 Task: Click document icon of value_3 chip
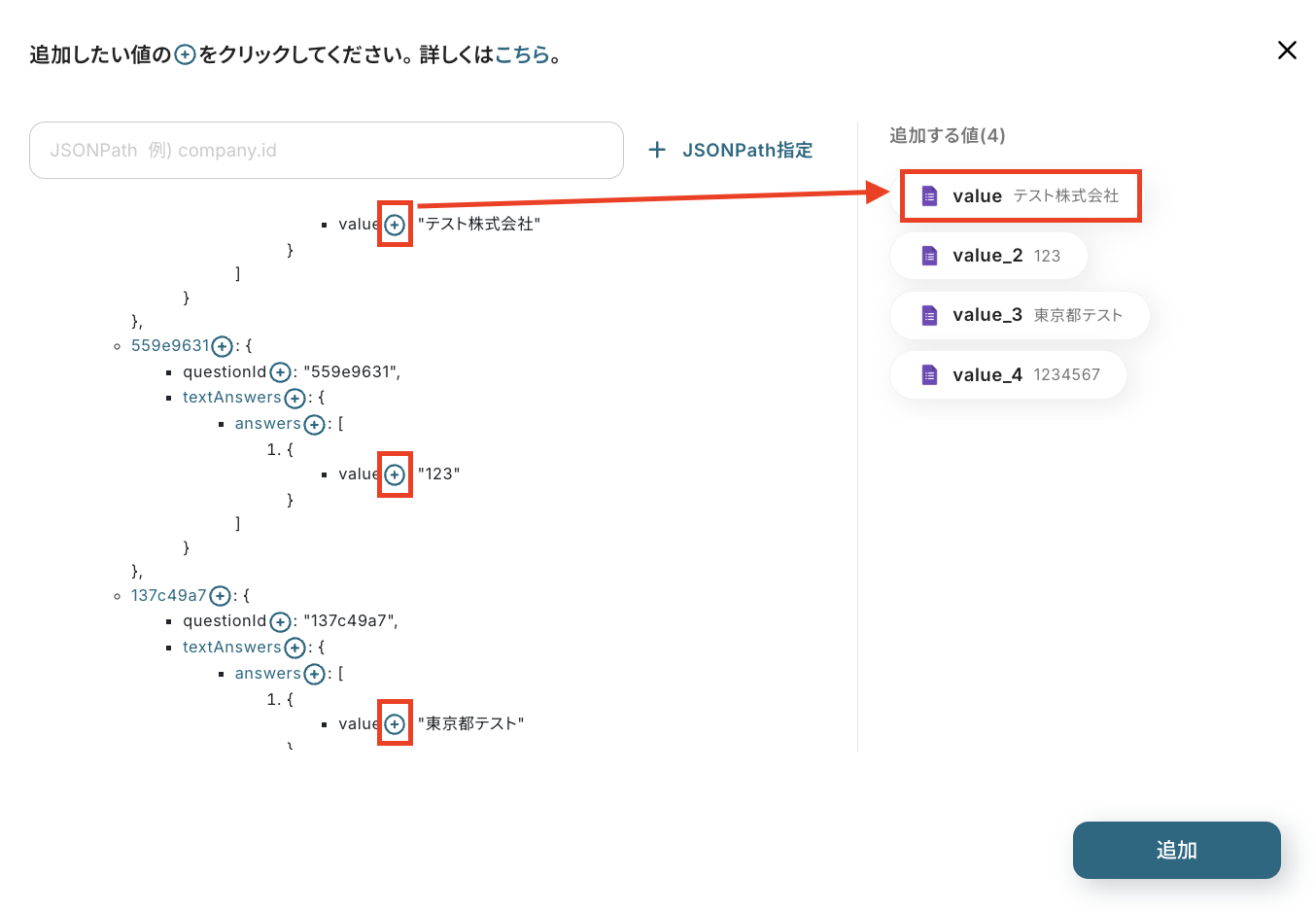pyautogui.click(x=929, y=315)
